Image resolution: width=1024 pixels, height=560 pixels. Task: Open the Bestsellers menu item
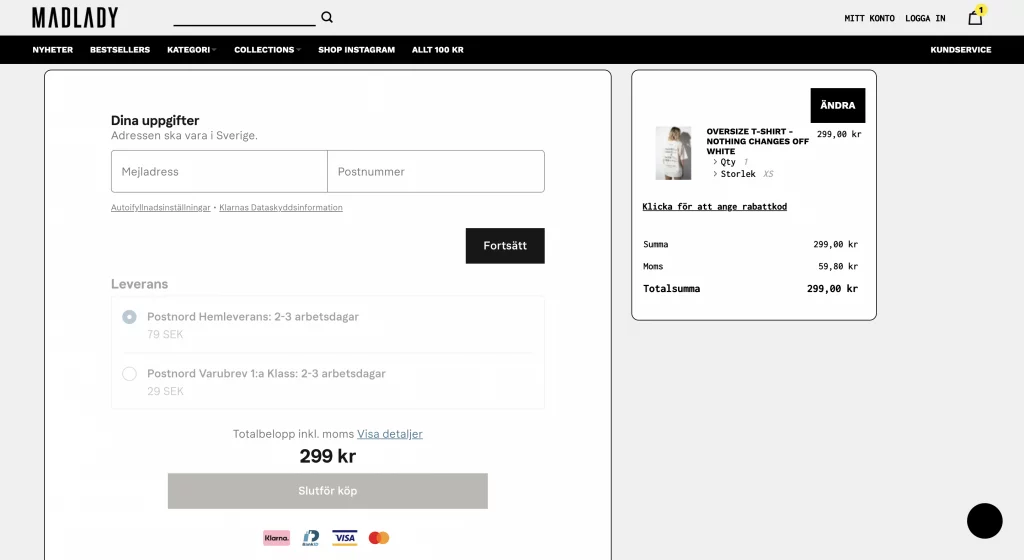[x=120, y=50]
